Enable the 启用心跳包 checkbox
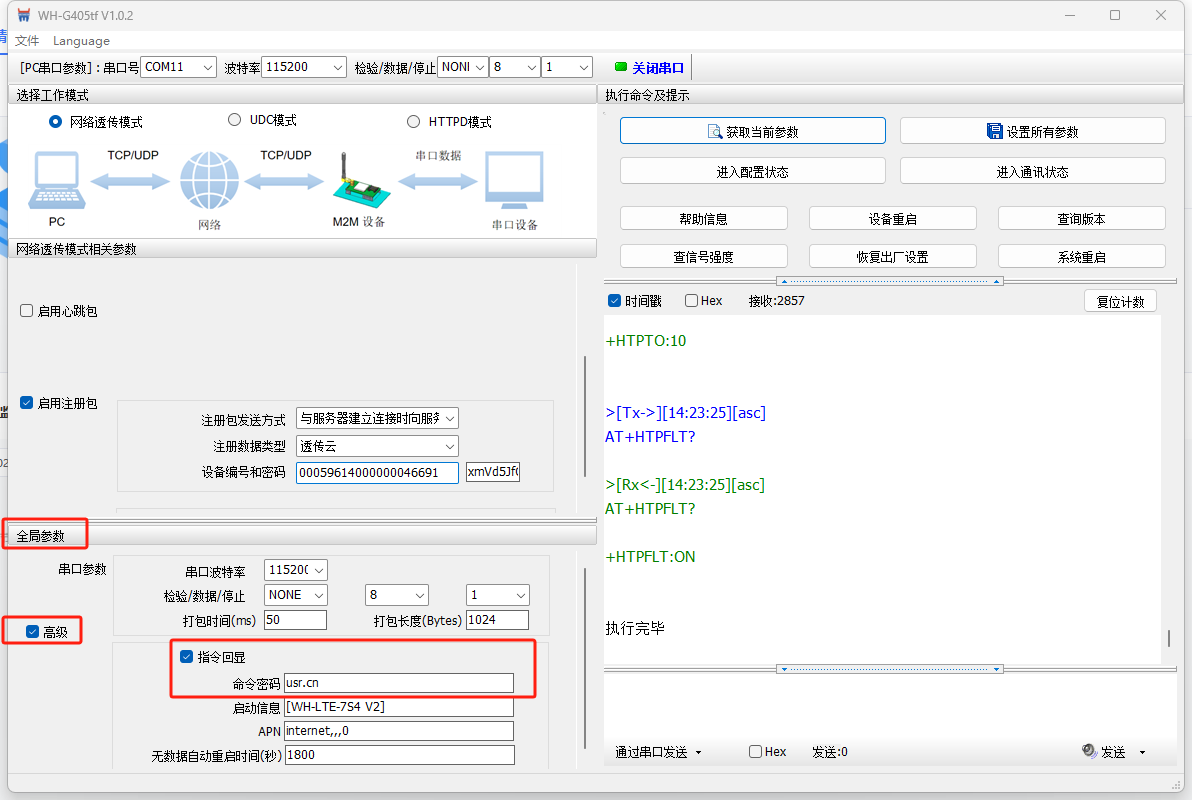 coord(27,311)
